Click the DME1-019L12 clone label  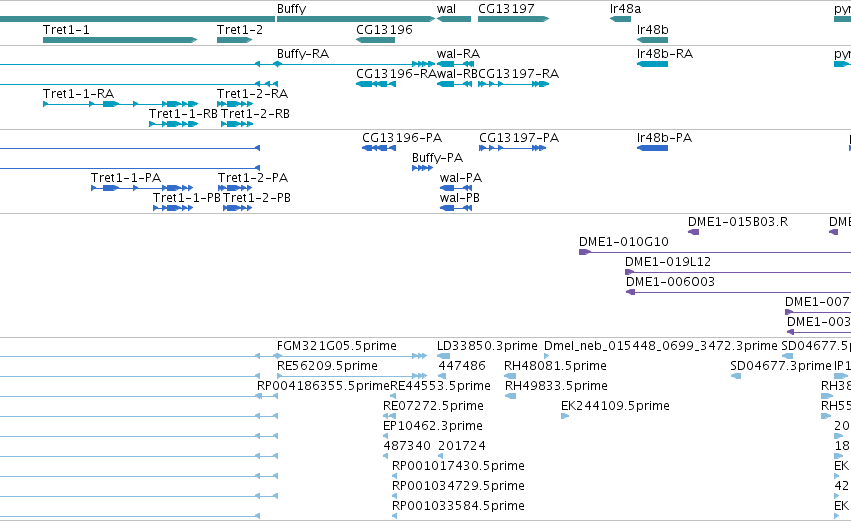[668, 262]
